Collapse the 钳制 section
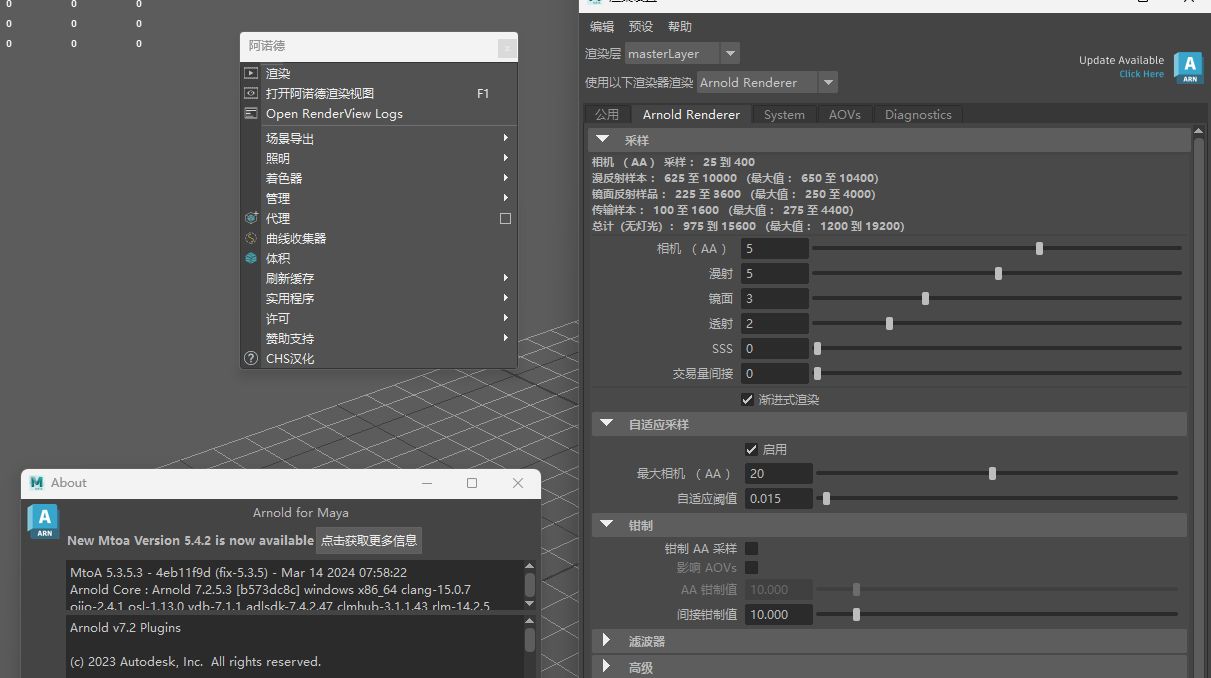The width and height of the screenshot is (1211, 678). (x=606, y=524)
